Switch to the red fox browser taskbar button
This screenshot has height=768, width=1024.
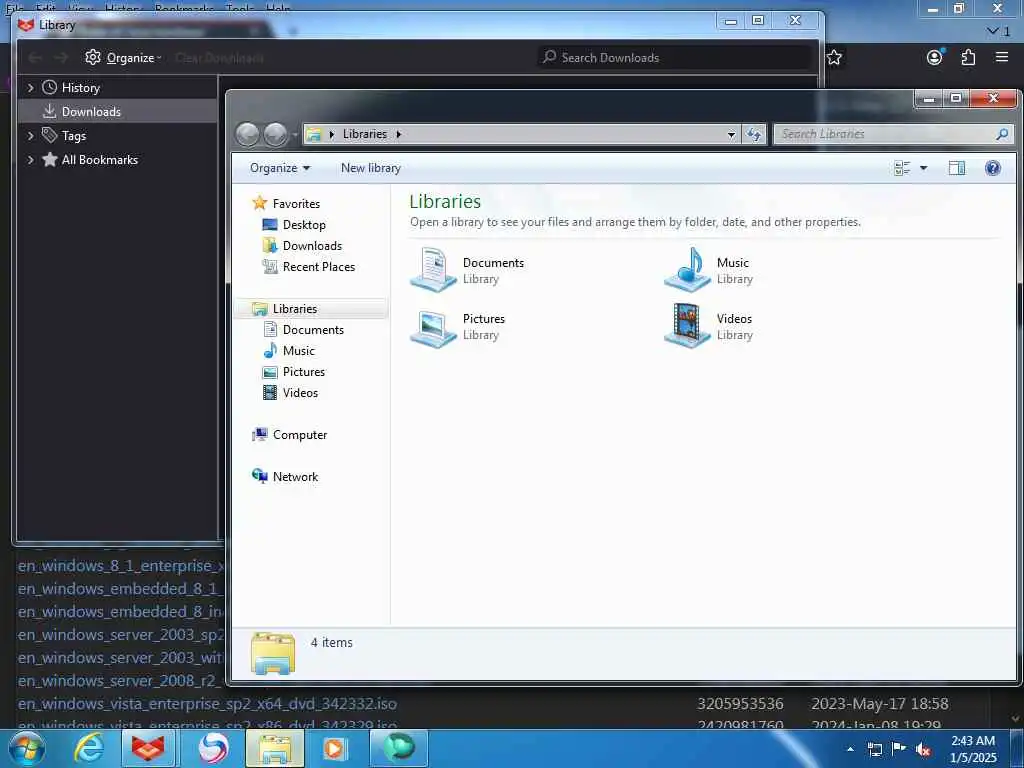(148, 748)
